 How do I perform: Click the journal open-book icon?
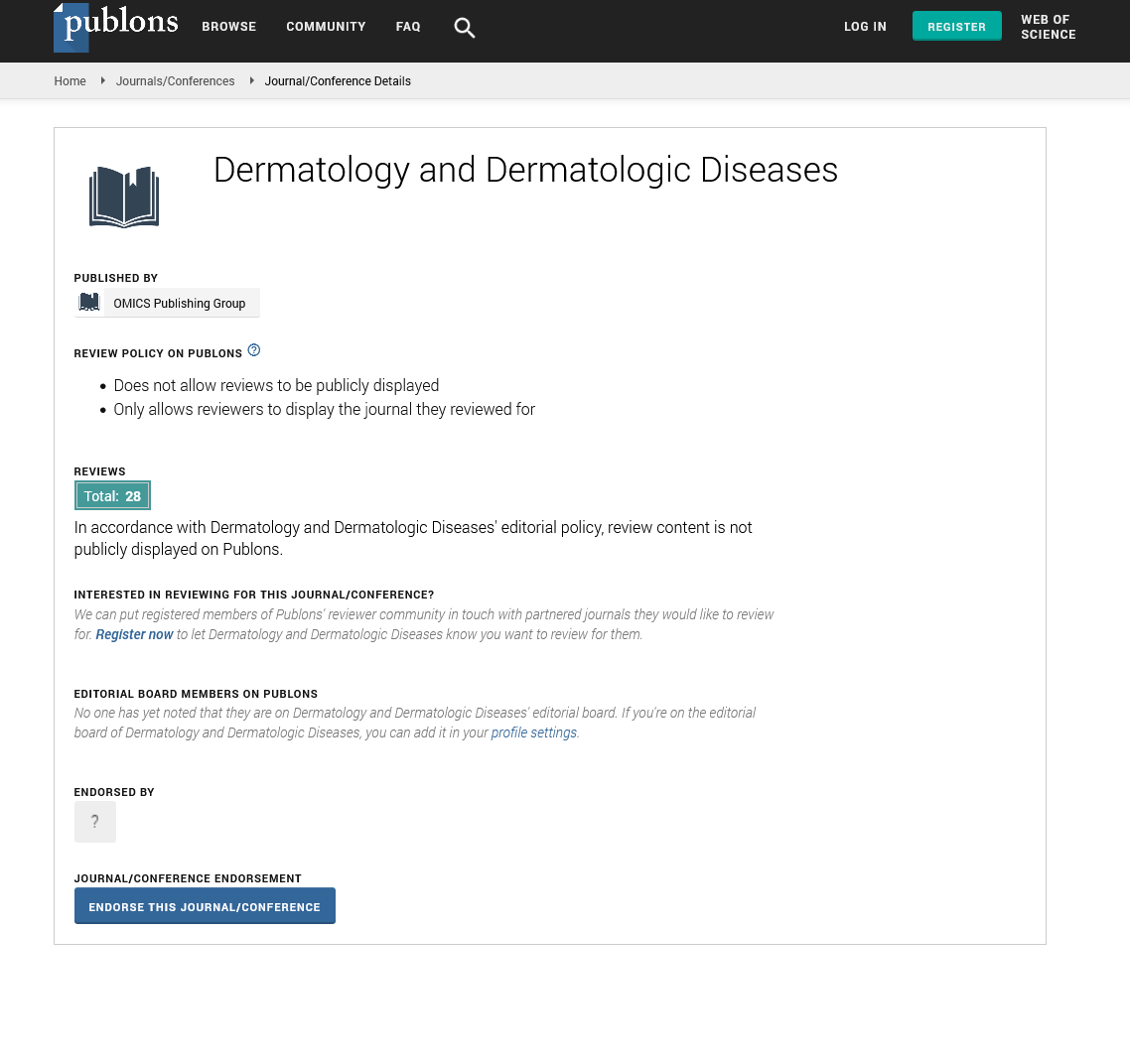124,197
